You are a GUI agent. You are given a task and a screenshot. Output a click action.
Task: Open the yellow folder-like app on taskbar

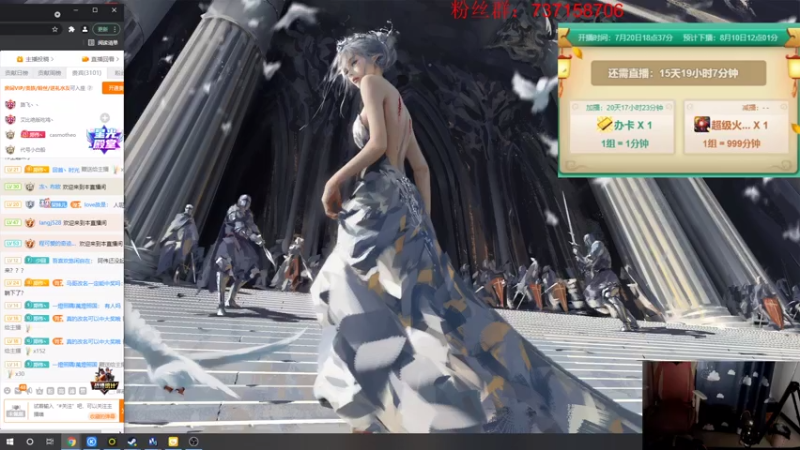[x=173, y=442]
